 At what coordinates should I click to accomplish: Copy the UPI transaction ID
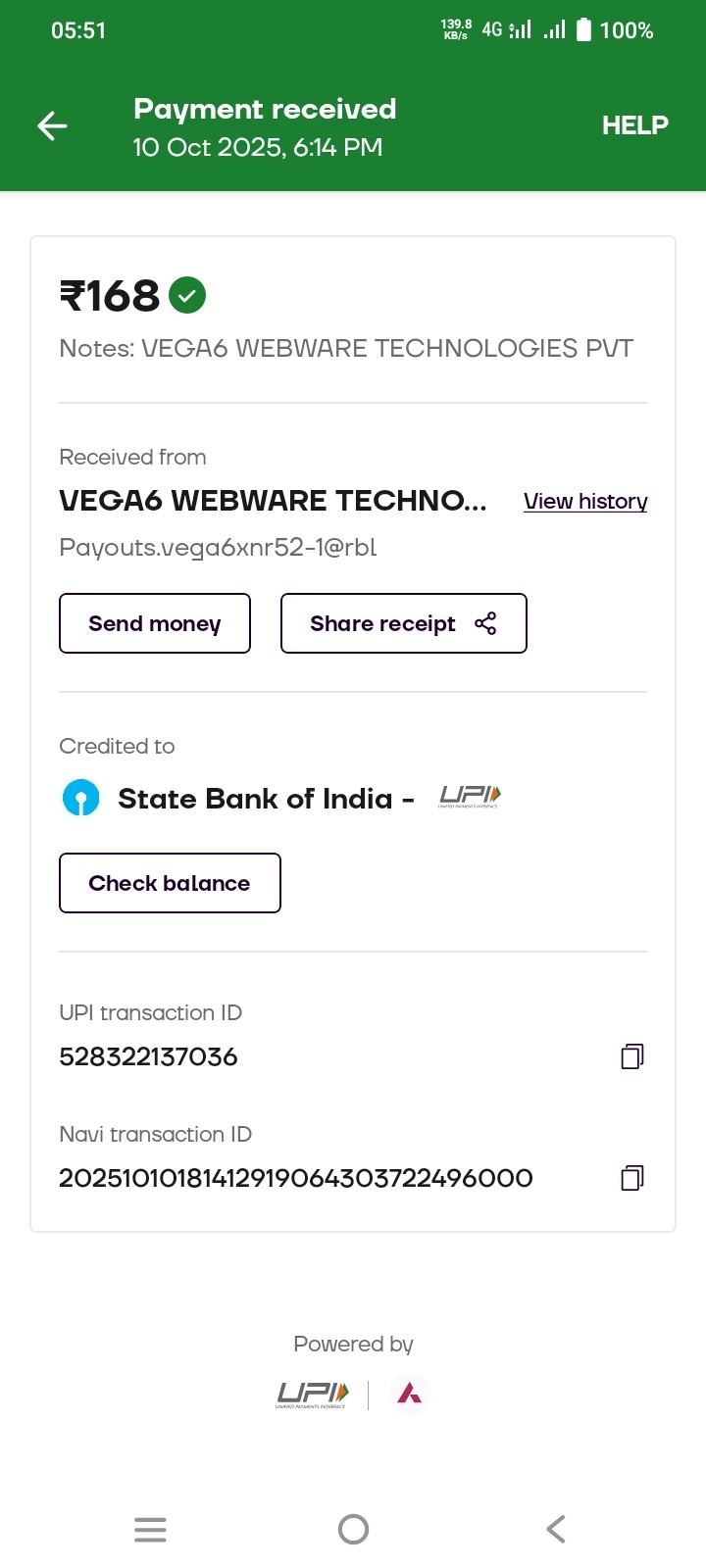pos(632,1056)
